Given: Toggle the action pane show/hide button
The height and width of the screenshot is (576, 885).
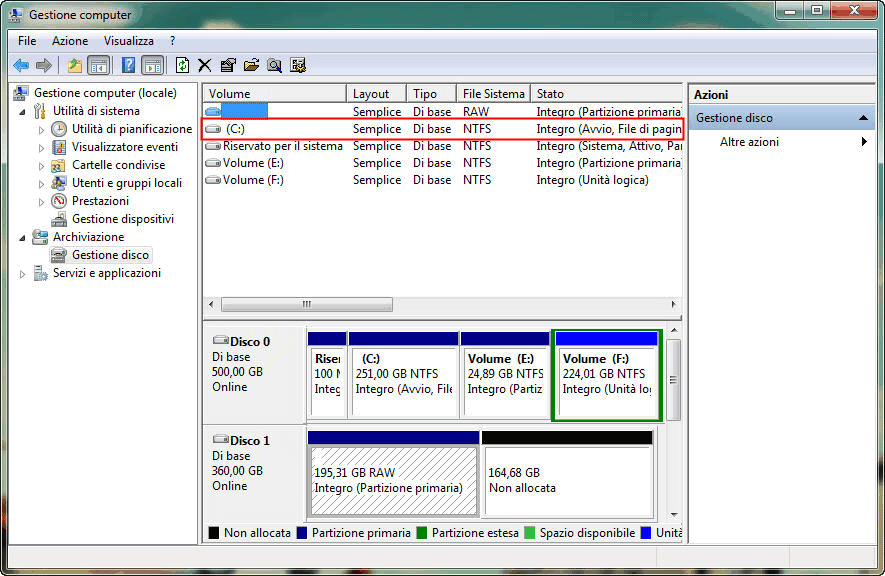Looking at the screenshot, I should 152,65.
